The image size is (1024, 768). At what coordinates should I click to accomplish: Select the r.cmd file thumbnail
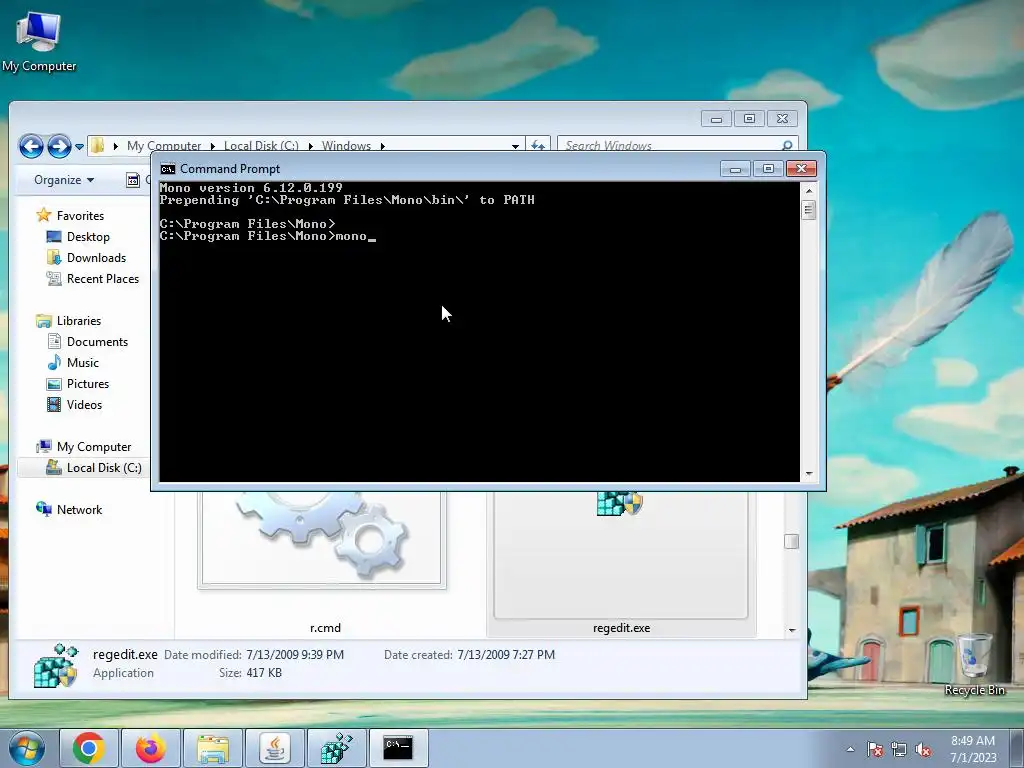click(322, 539)
